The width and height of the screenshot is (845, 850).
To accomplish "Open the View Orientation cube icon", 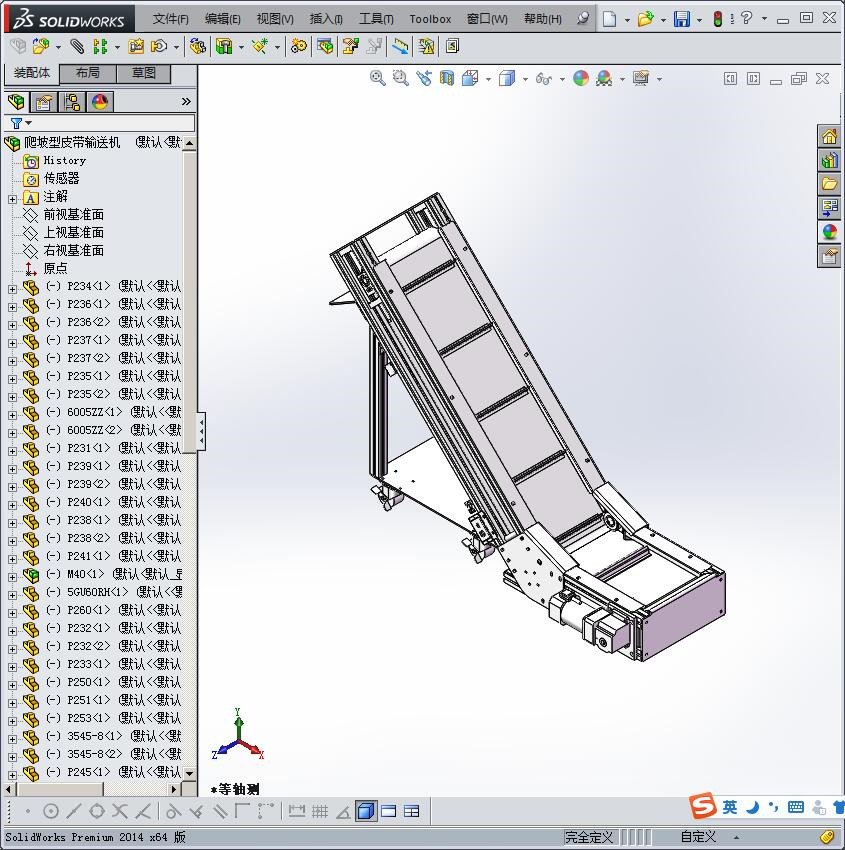I will point(470,79).
